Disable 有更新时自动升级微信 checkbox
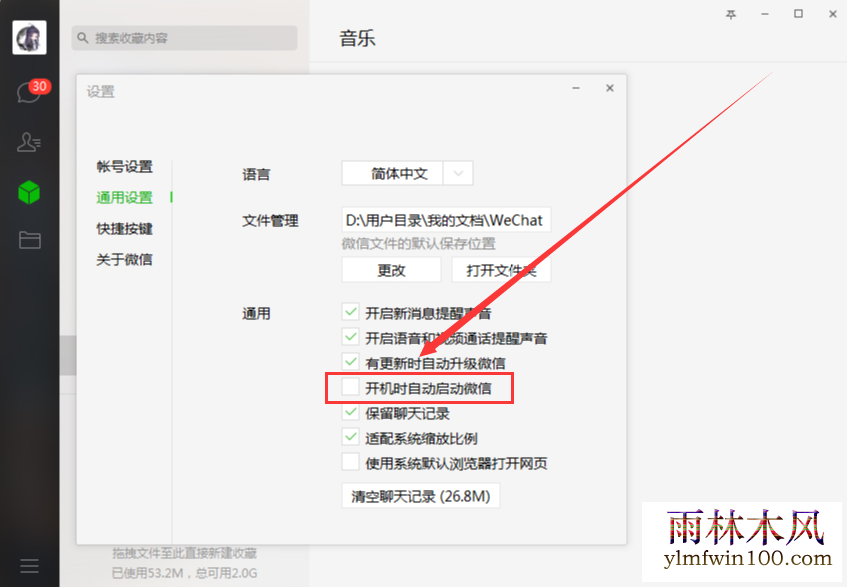The width and height of the screenshot is (847, 587). click(x=351, y=362)
